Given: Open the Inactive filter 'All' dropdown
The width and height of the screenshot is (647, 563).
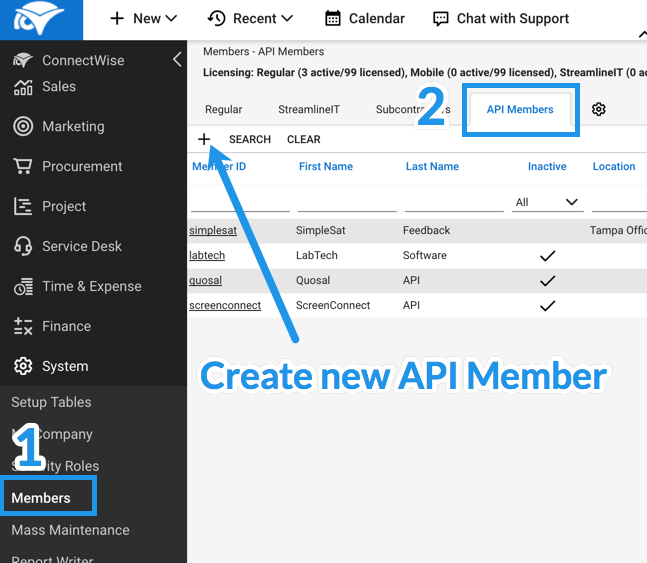Looking at the screenshot, I should click(x=546, y=202).
